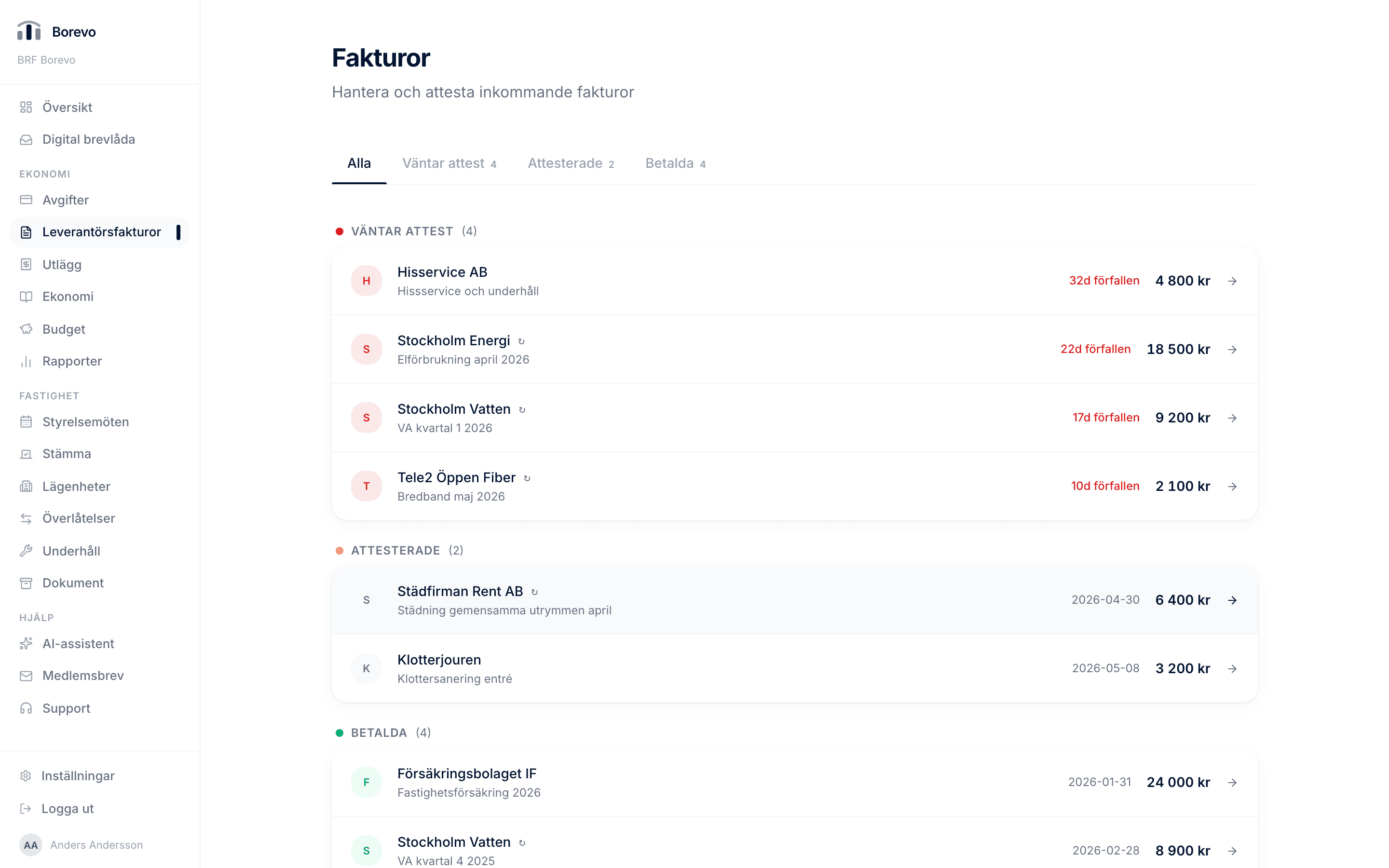
Task: Click recurring icon beside Tele2 Öppen Fiber
Action: 527,478
